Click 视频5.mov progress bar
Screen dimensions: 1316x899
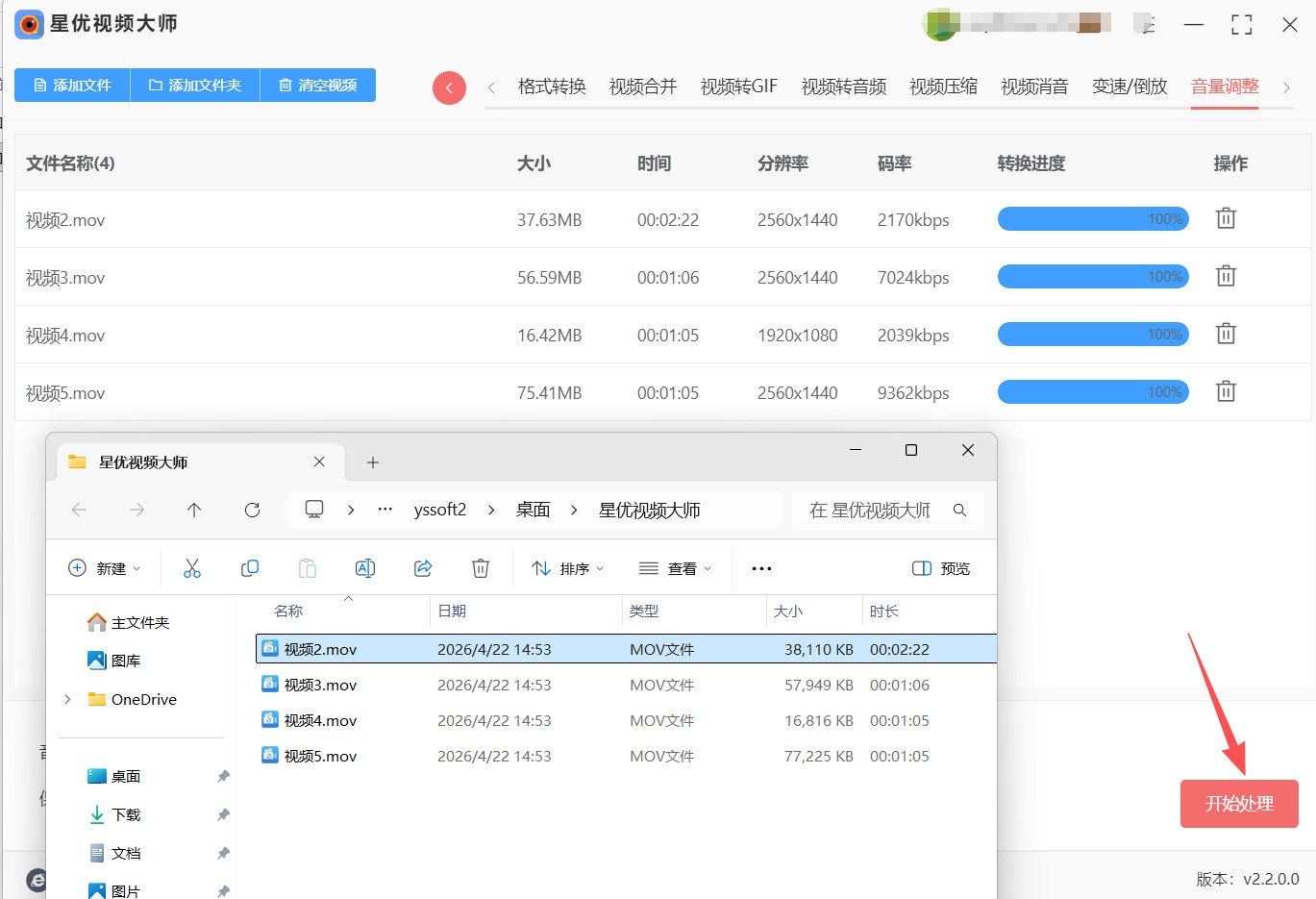pyautogui.click(x=1093, y=392)
